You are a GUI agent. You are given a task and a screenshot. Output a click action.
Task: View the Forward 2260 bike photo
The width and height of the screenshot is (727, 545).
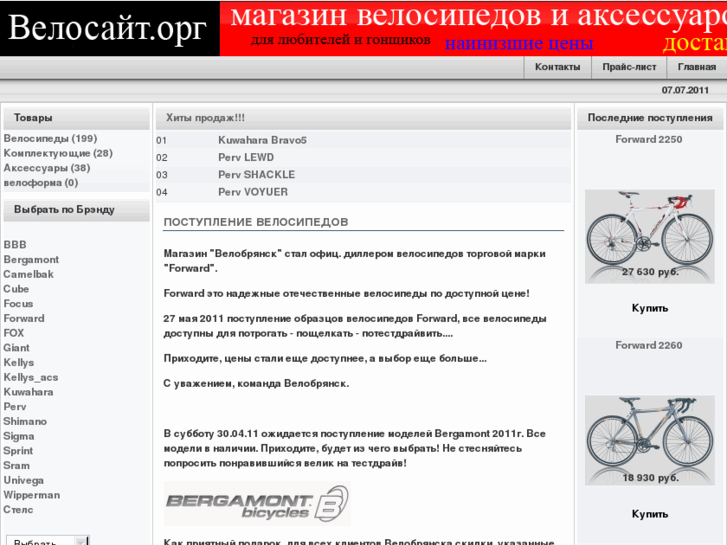coord(650,440)
